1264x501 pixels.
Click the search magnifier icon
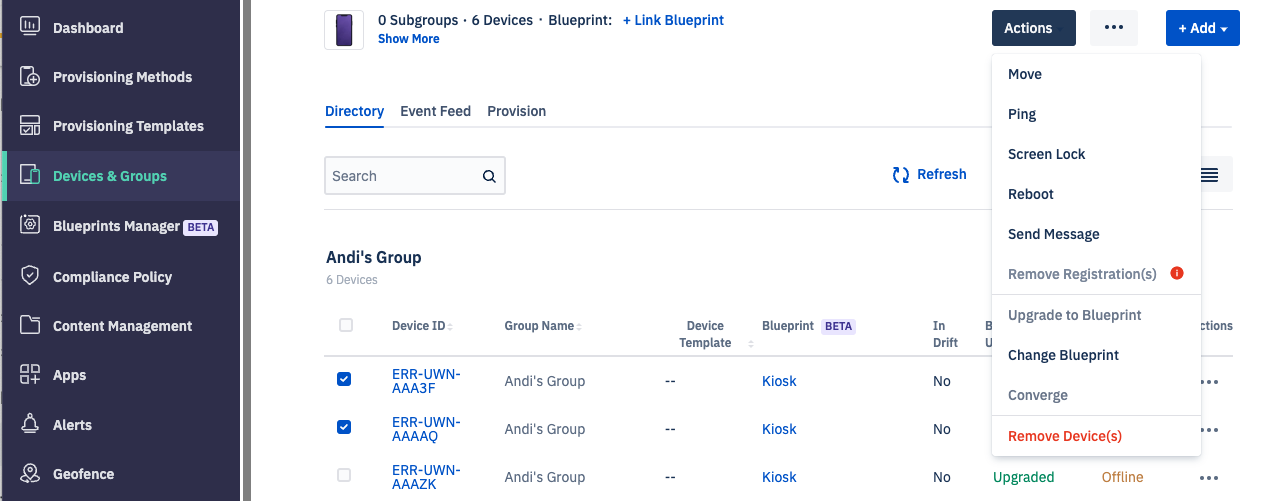pos(489,176)
